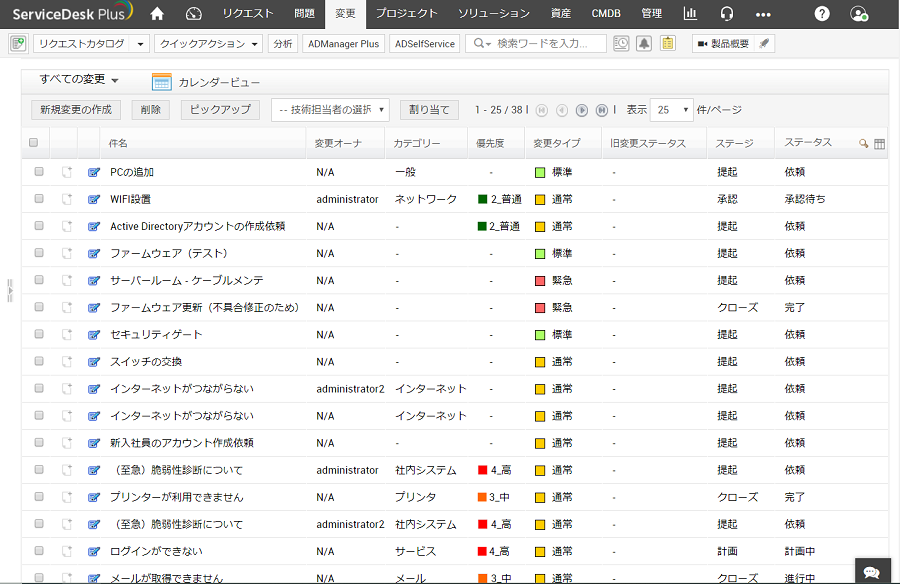Viewport: 900px width, 584px height.
Task: Check the box for PCの追加
Action: (x=38, y=171)
